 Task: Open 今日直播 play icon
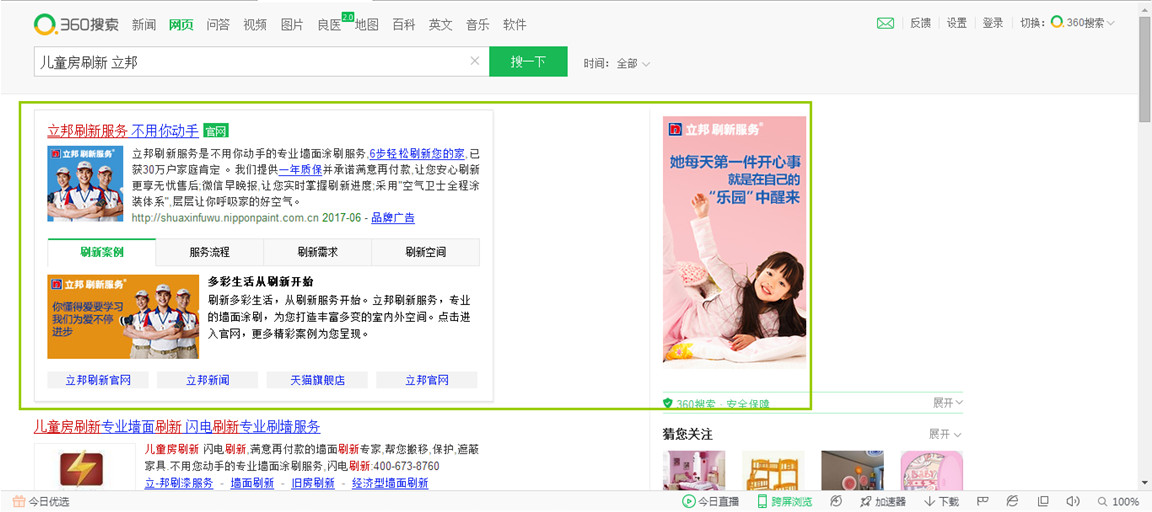pyautogui.click(x=688, y=502)
